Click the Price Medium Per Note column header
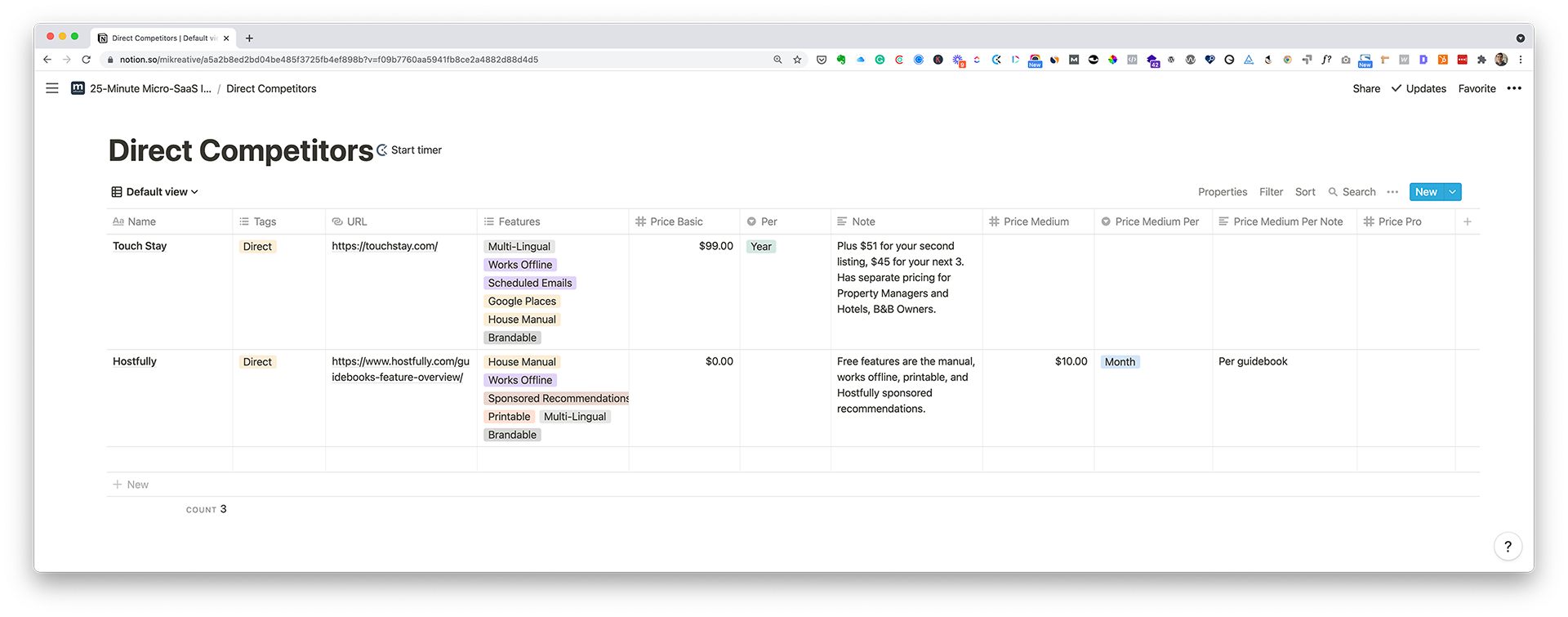Image resolution: width=1568 pixels, height=617 pixels. (x=1285, y=221)
